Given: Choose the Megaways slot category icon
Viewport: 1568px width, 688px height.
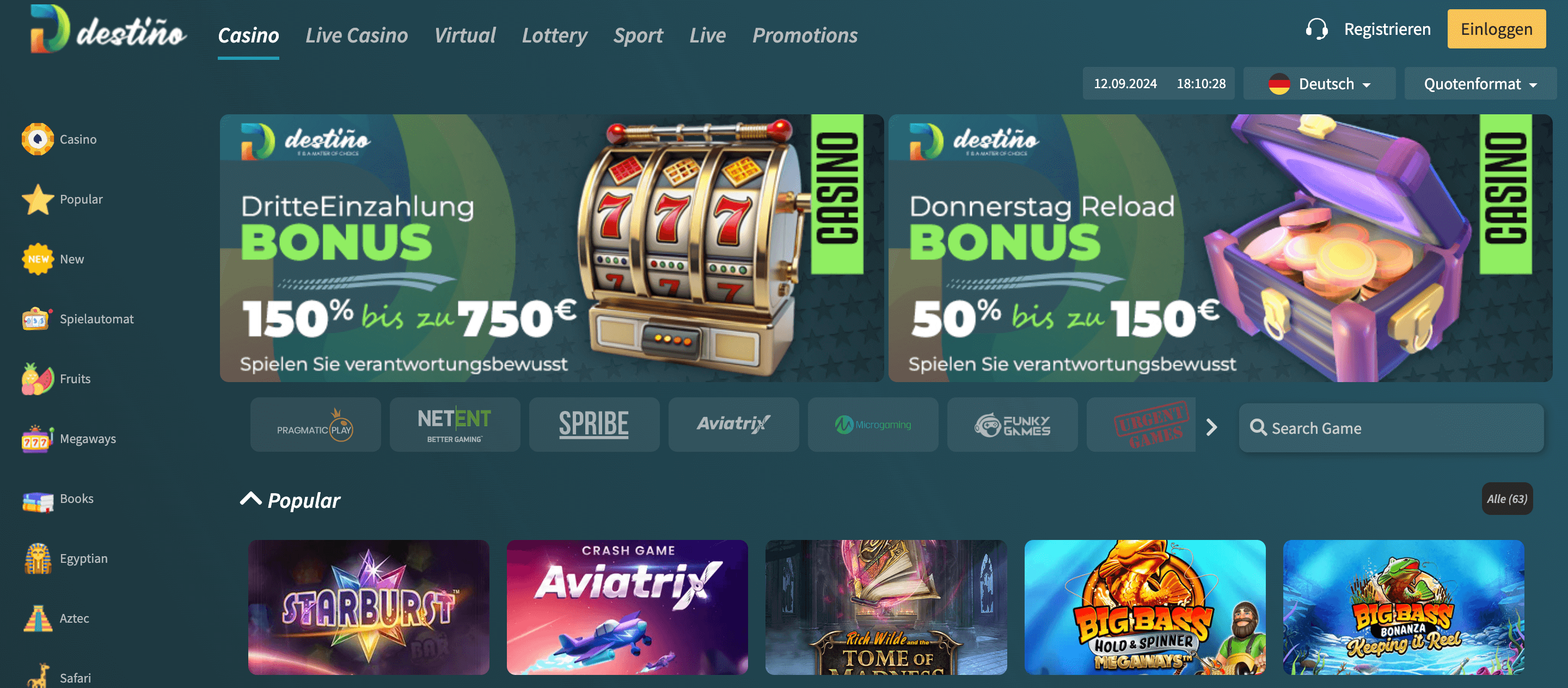Looking at the screenshot, I should pos(38,439).
